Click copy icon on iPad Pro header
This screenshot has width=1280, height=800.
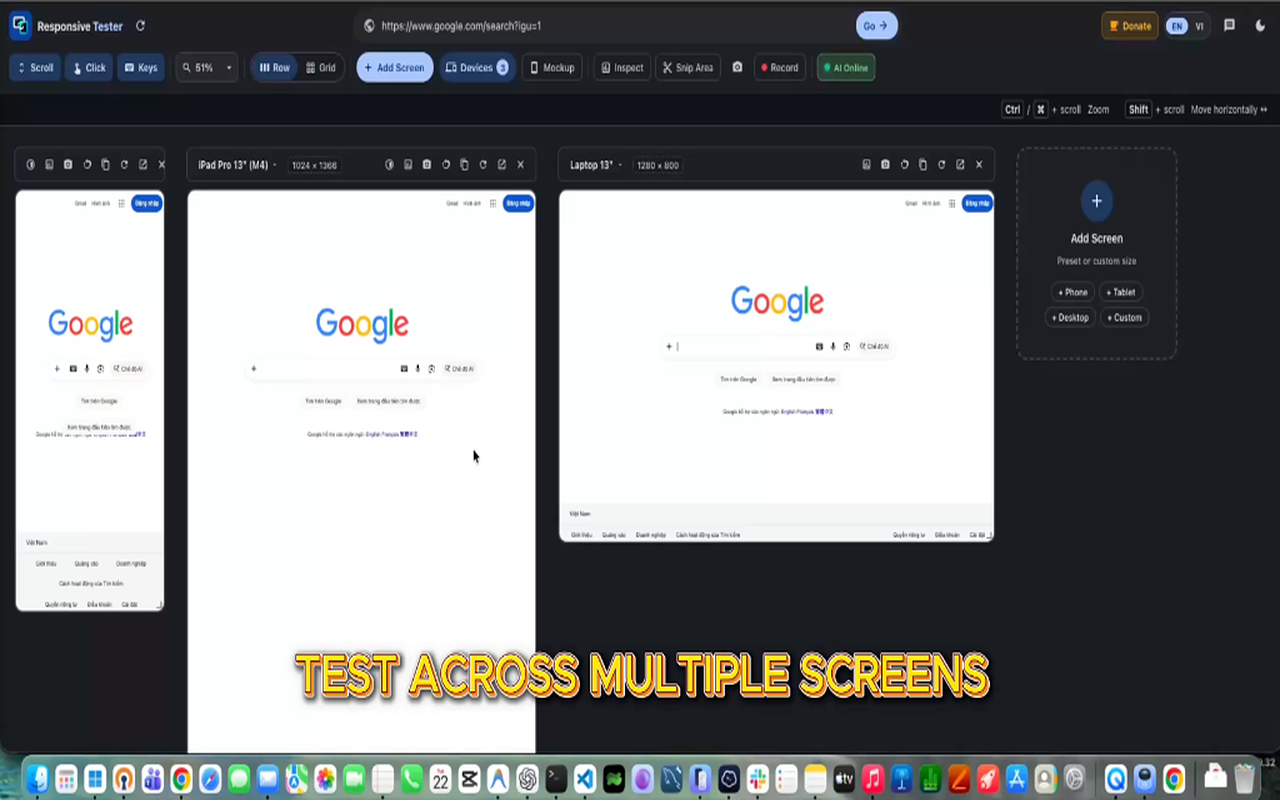[x=464, y=165]
